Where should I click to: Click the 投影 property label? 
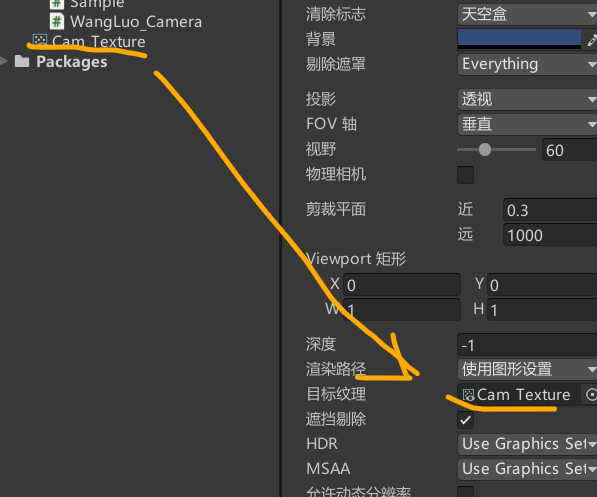coord(321,99)
